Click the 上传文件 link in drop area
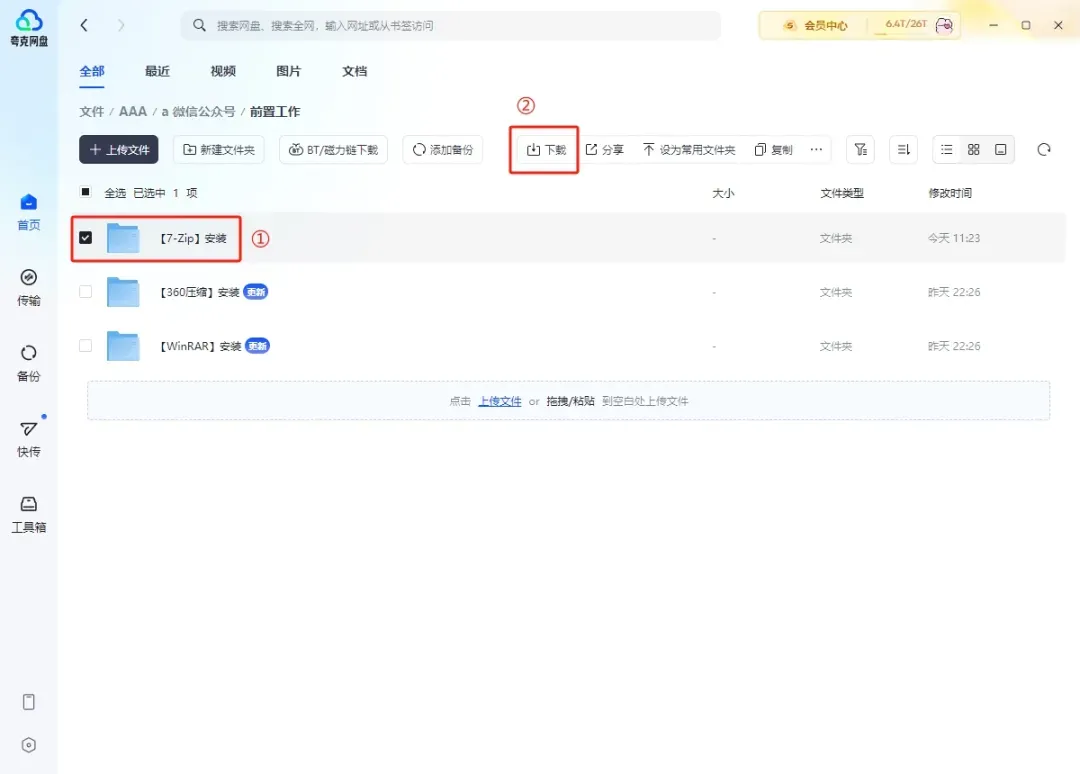 click(x=500, y=401)
